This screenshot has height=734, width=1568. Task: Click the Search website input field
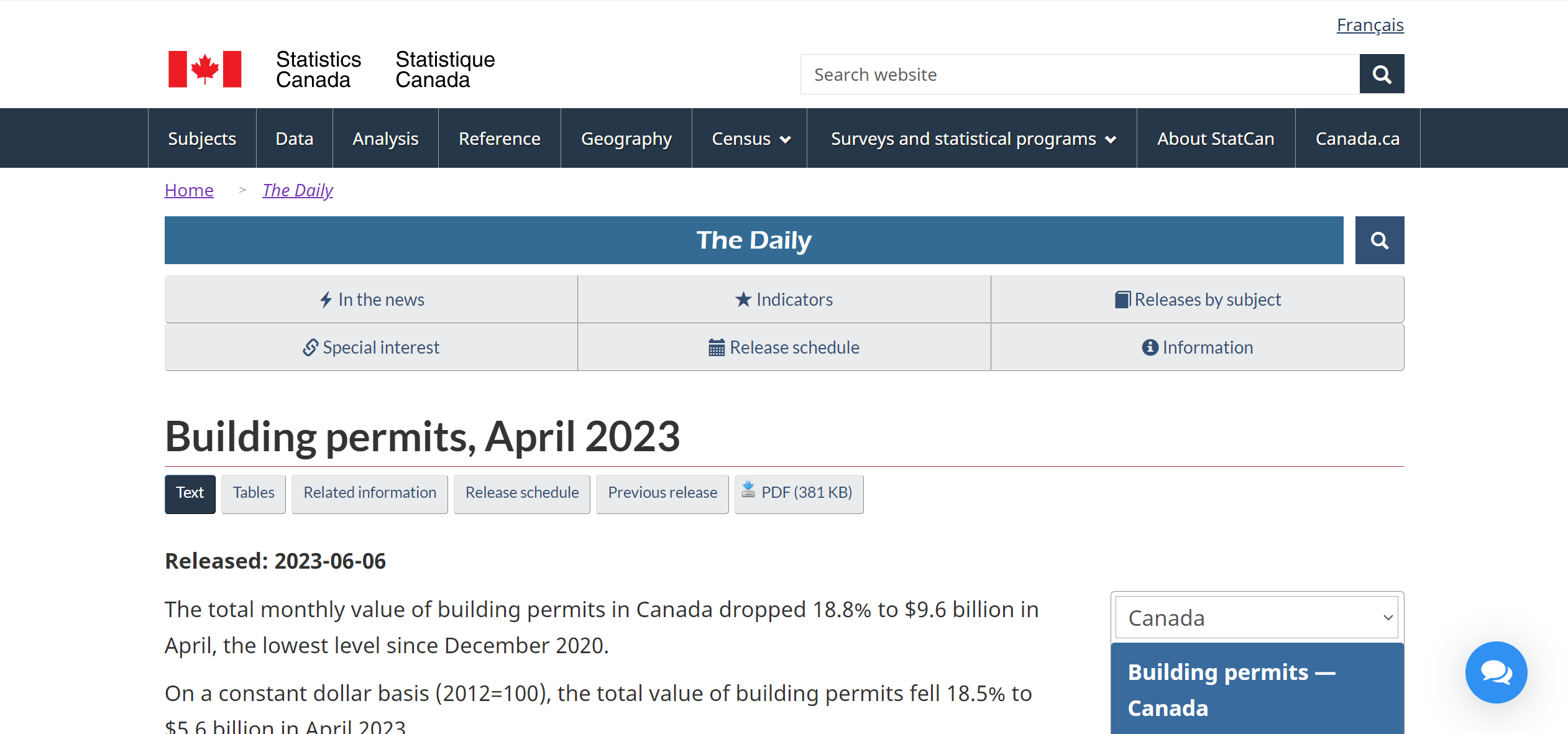[1080, 75]
